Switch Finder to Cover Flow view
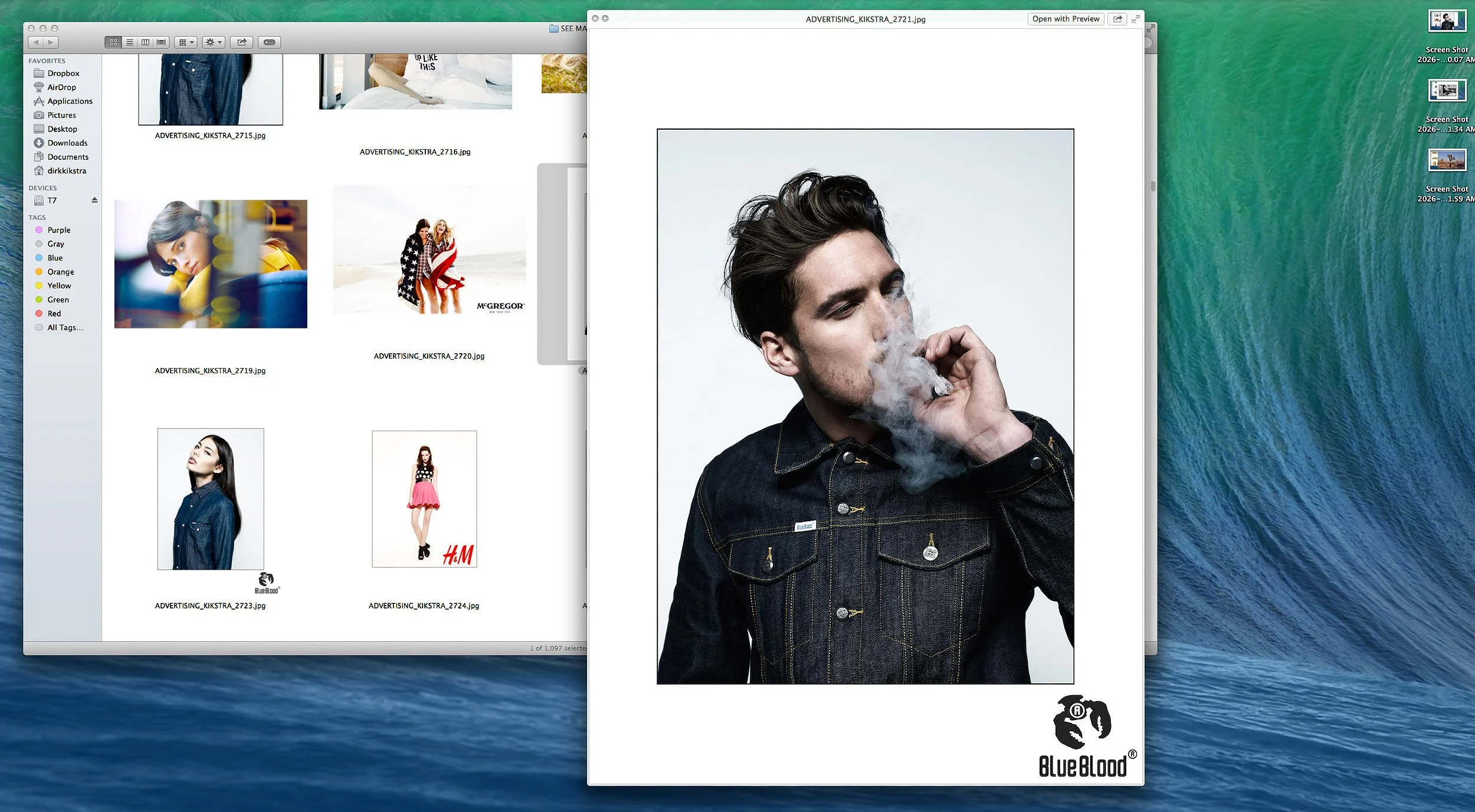Screen dimensions: 1475x812 161,42
